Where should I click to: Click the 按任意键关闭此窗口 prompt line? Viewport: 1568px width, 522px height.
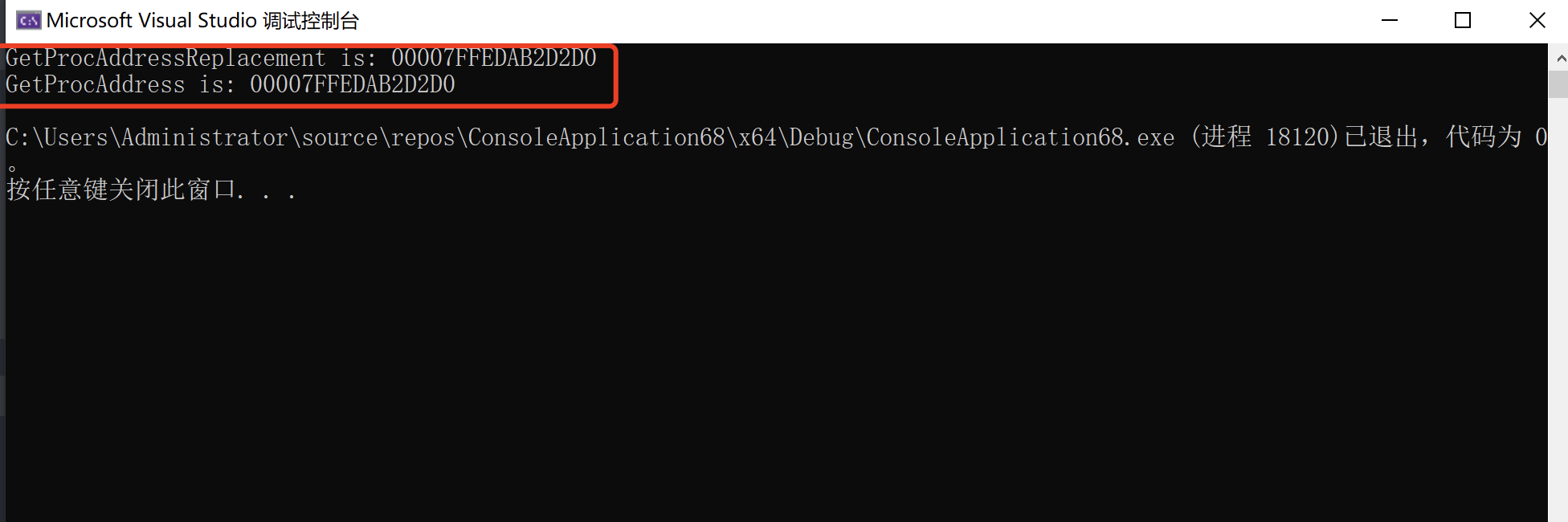tap(151, 190)
